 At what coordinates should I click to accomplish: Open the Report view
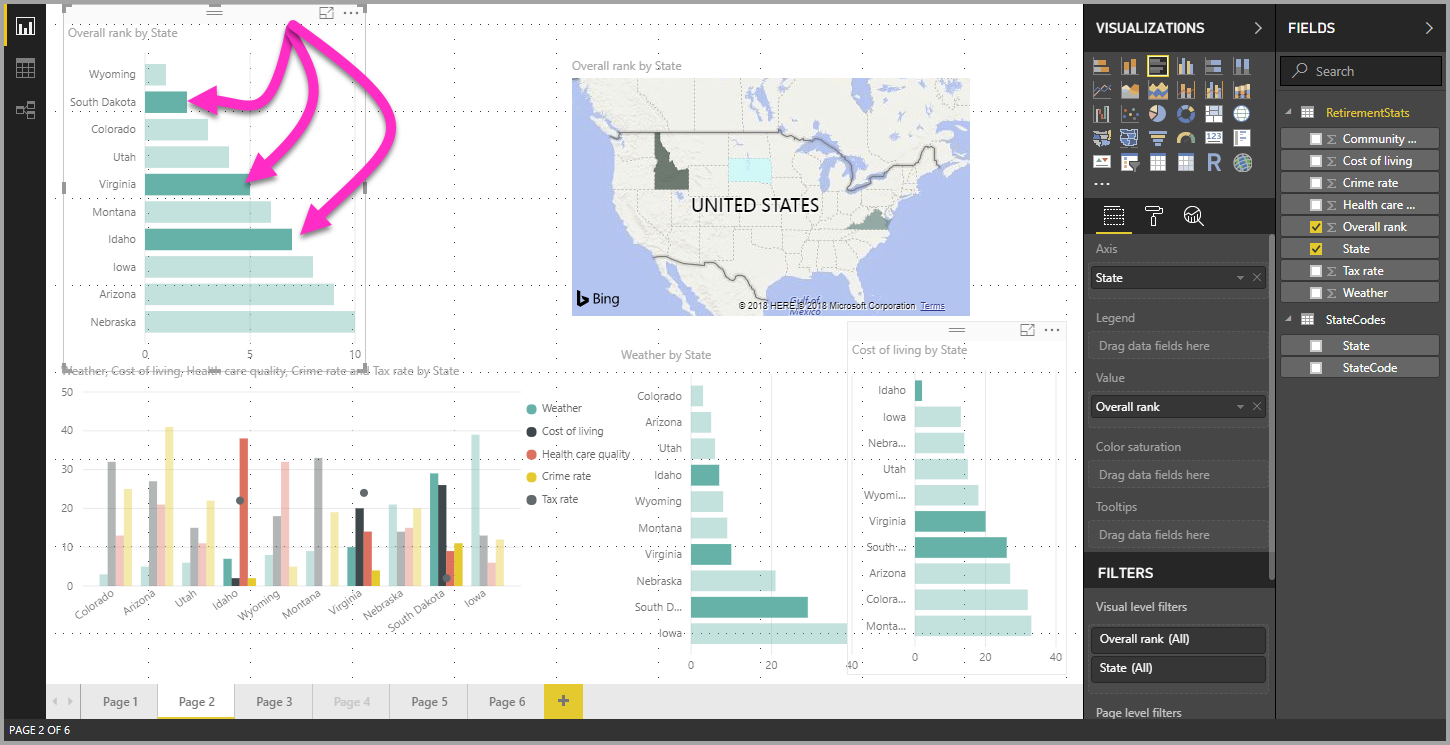(x=25, y=27)
